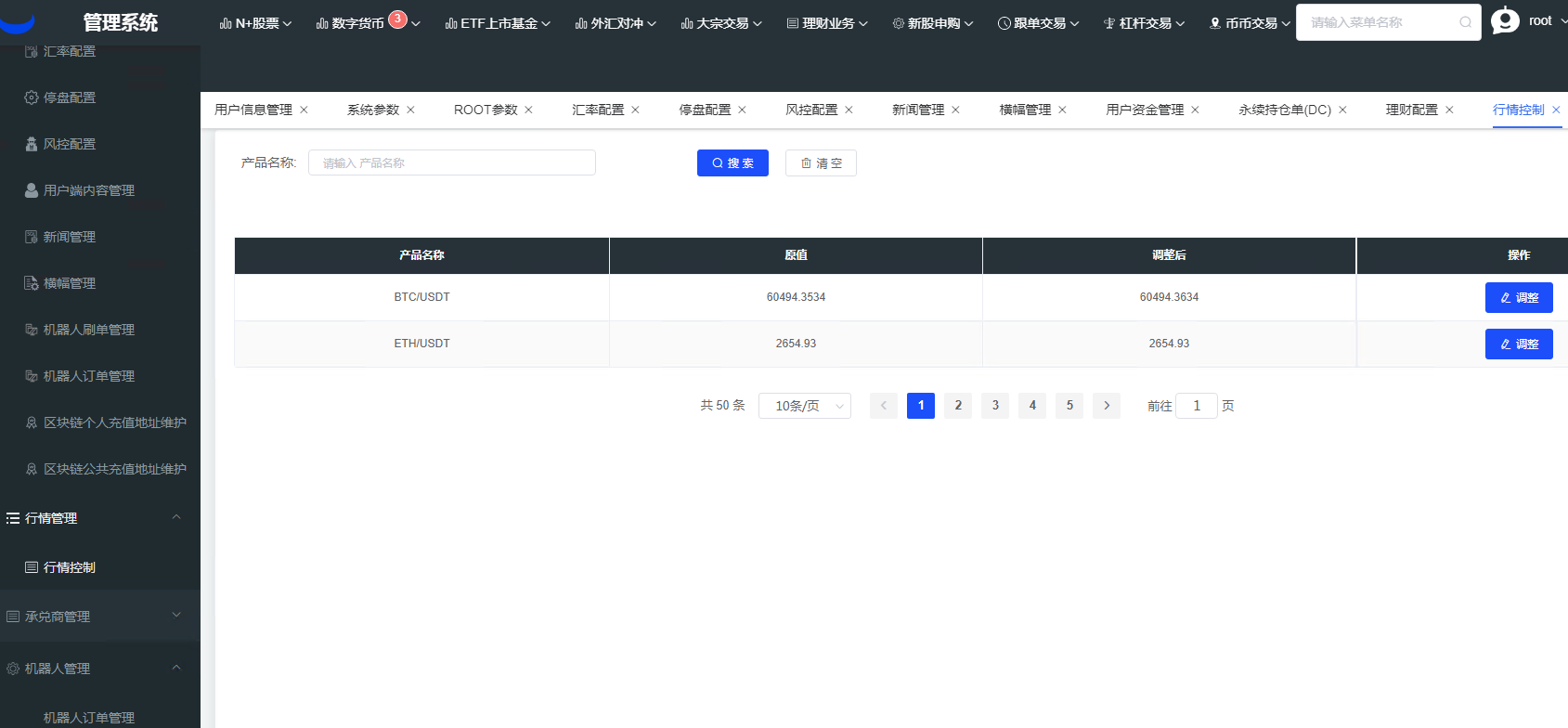The height and width of the screenshot is (728, 1568).
Task: Go to page 3 in pagination
Action: click(x=995, y=406)
